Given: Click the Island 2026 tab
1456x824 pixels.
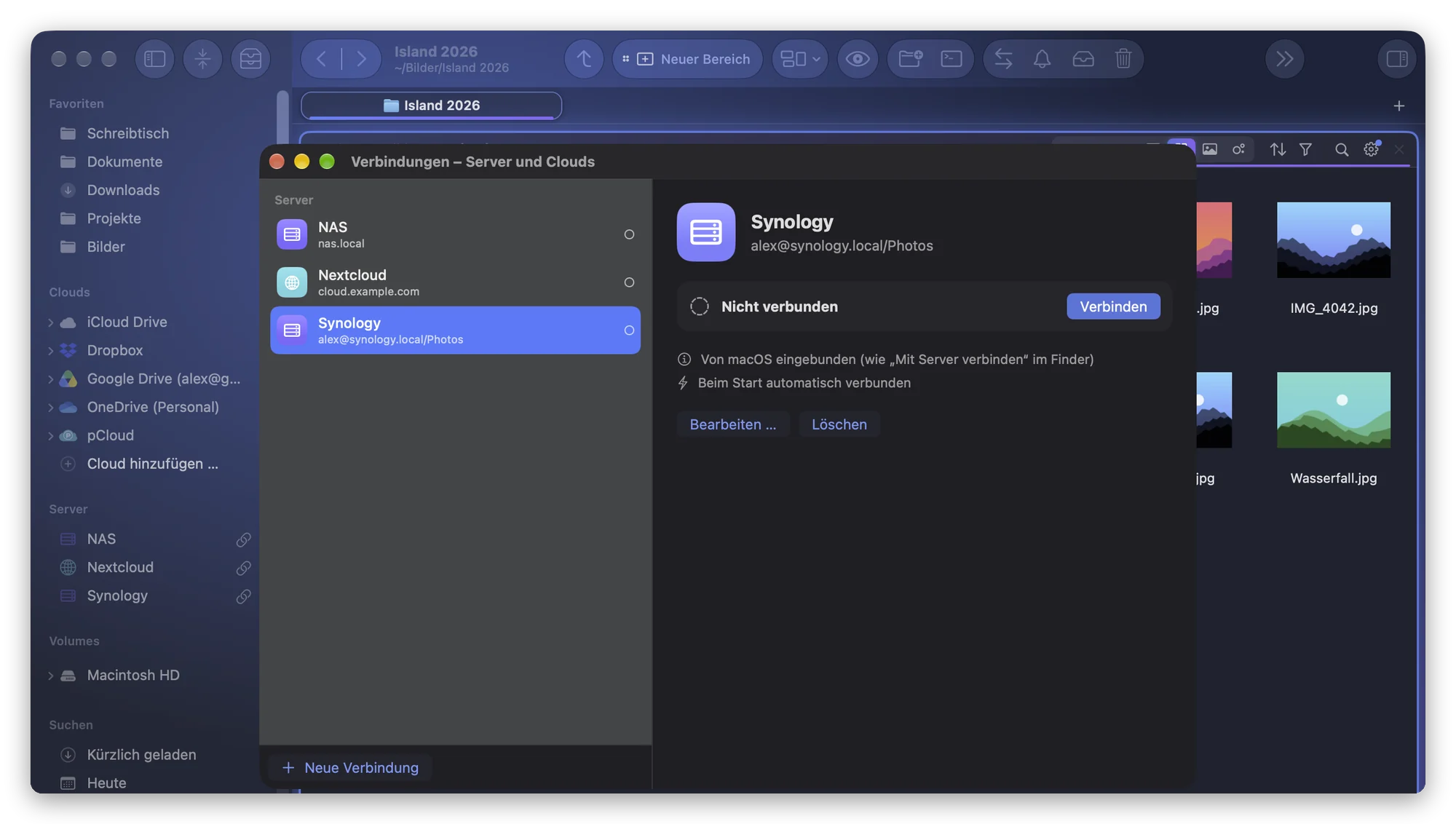Looking at the screenshot, I should click(x=431, y=106).
